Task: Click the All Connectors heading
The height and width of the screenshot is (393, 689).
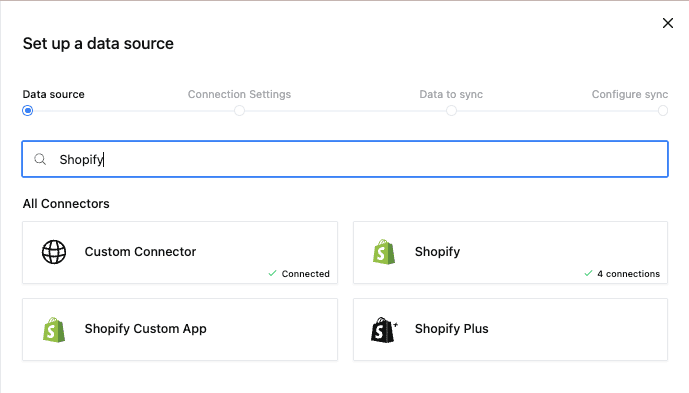Action: click(66, 204)
